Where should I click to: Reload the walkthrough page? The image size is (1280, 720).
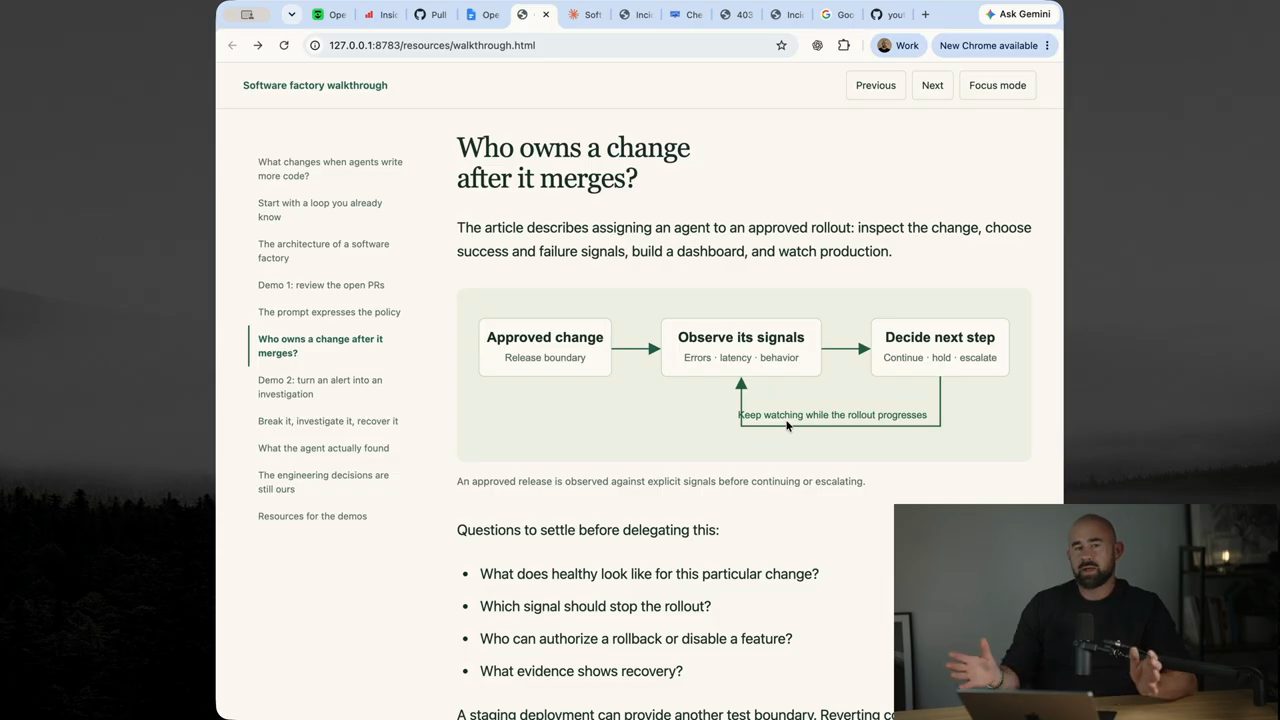tap(284, 45)
